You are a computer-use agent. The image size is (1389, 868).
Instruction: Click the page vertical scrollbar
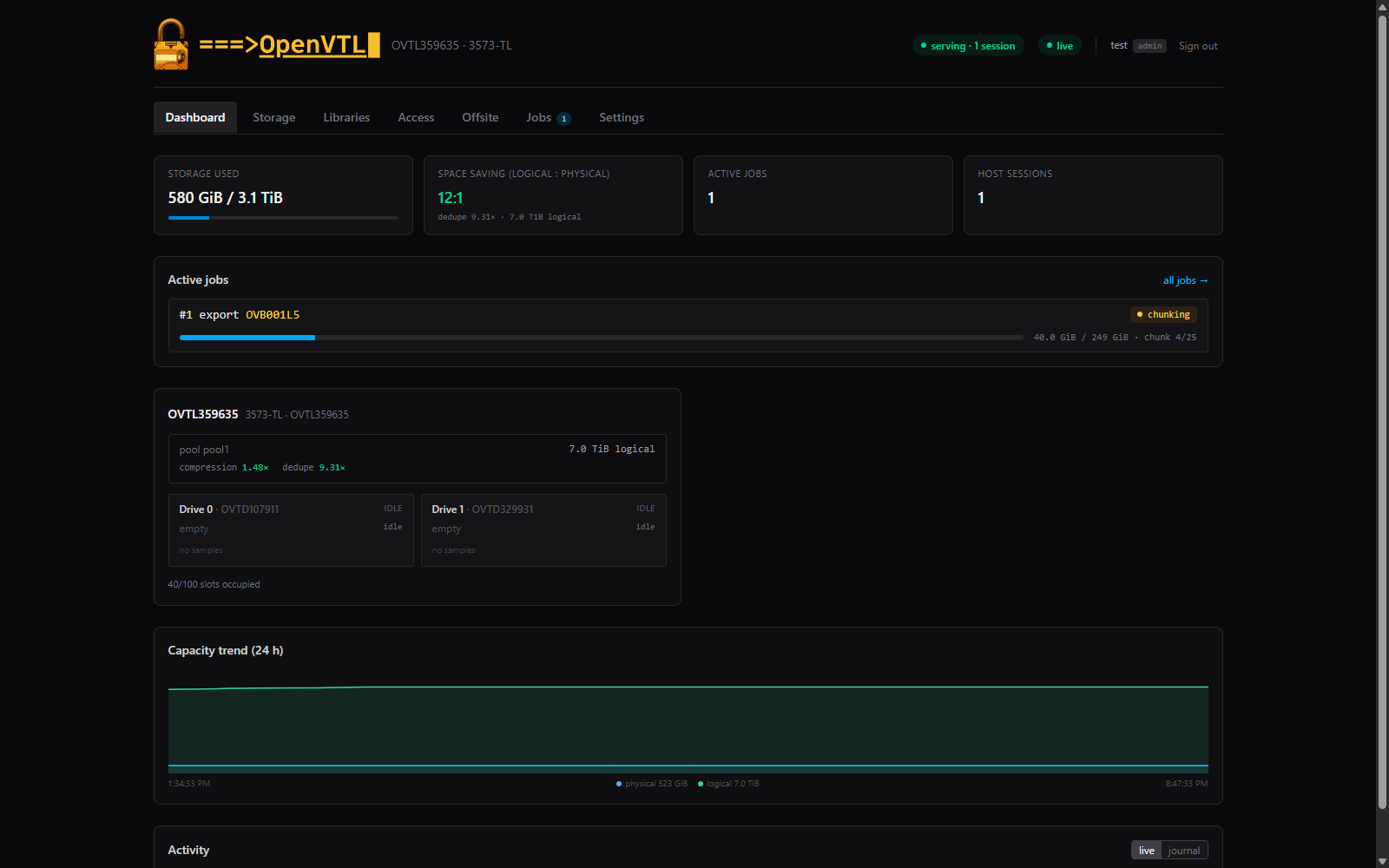click(x=1382, y=412)
